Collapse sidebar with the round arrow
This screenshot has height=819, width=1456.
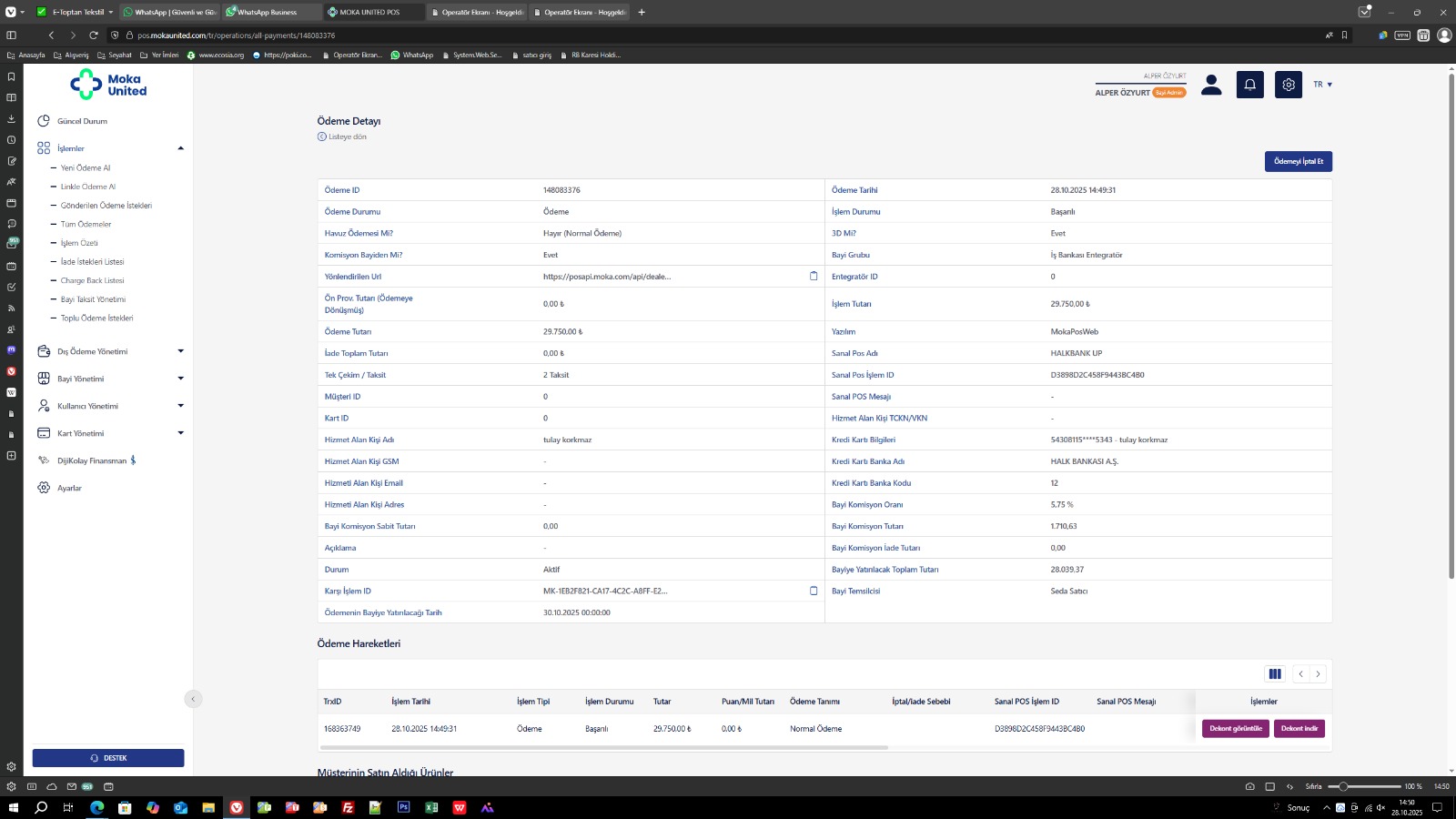pos(193,699)
